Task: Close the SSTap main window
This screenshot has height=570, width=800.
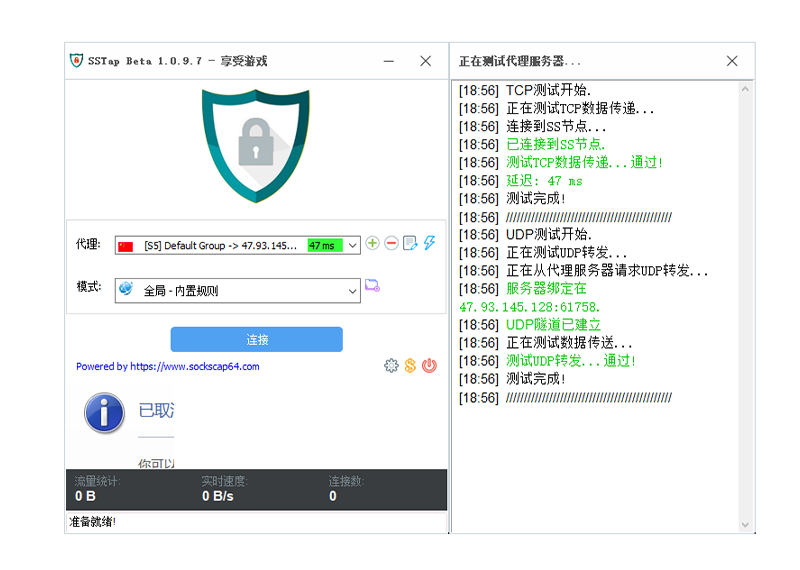Action: point(426,61)
